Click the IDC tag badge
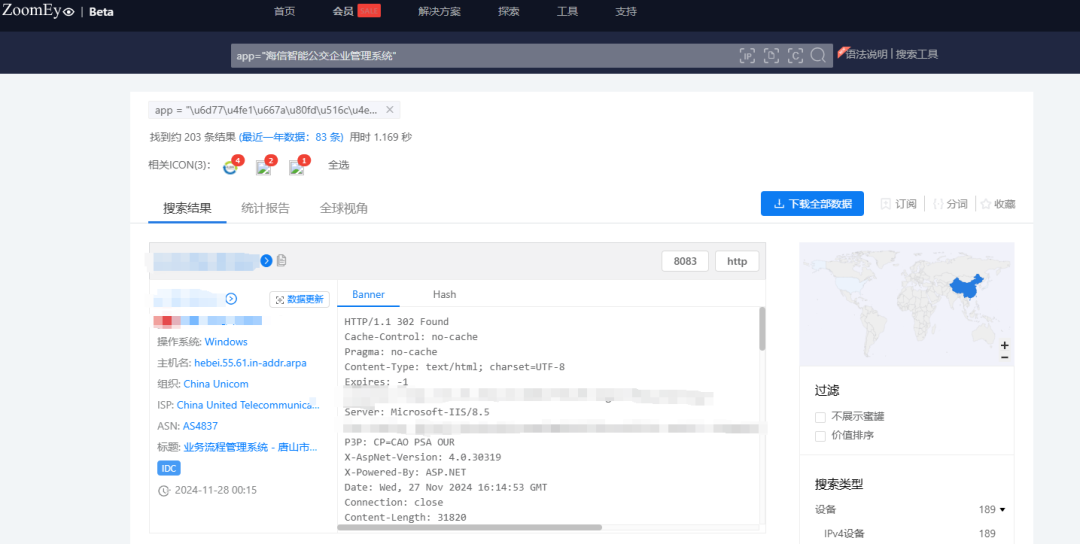Viewport: 1080px width, 544px height. point(169,468)
